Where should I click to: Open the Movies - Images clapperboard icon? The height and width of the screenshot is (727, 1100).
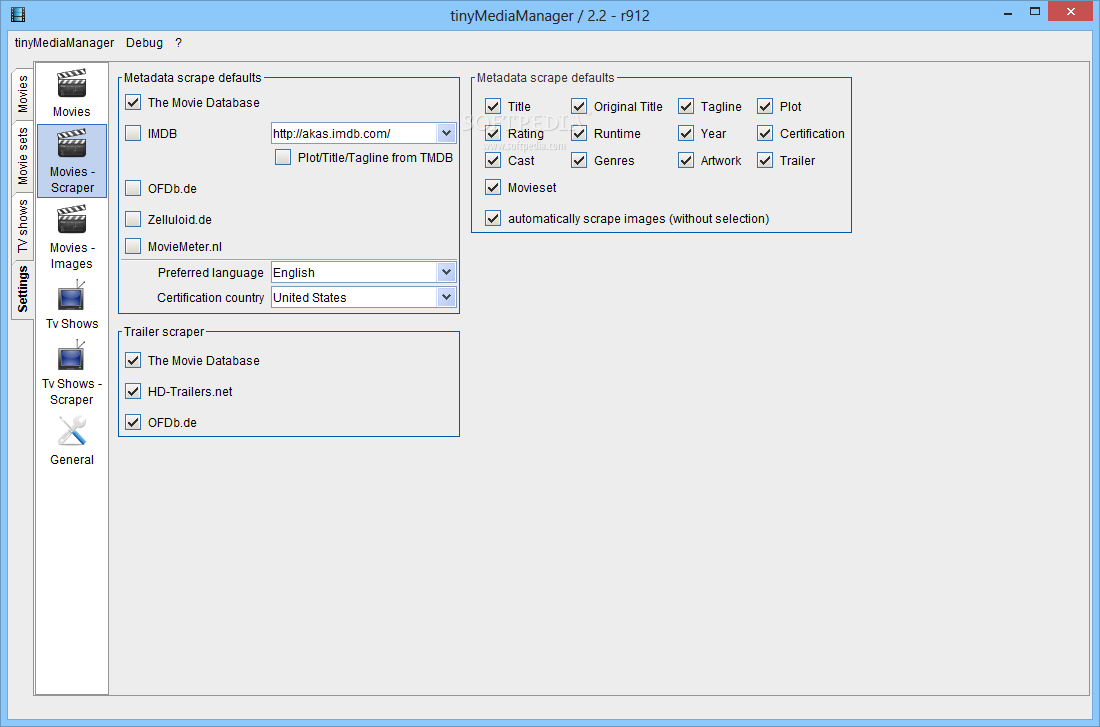pos(72,220)
